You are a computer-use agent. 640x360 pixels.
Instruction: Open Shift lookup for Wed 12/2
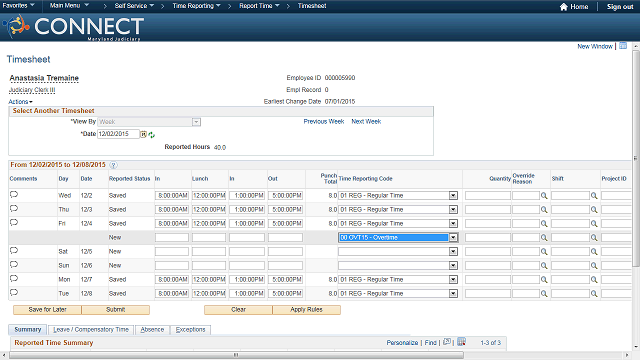pyautogui.click(x=594, y=196)
